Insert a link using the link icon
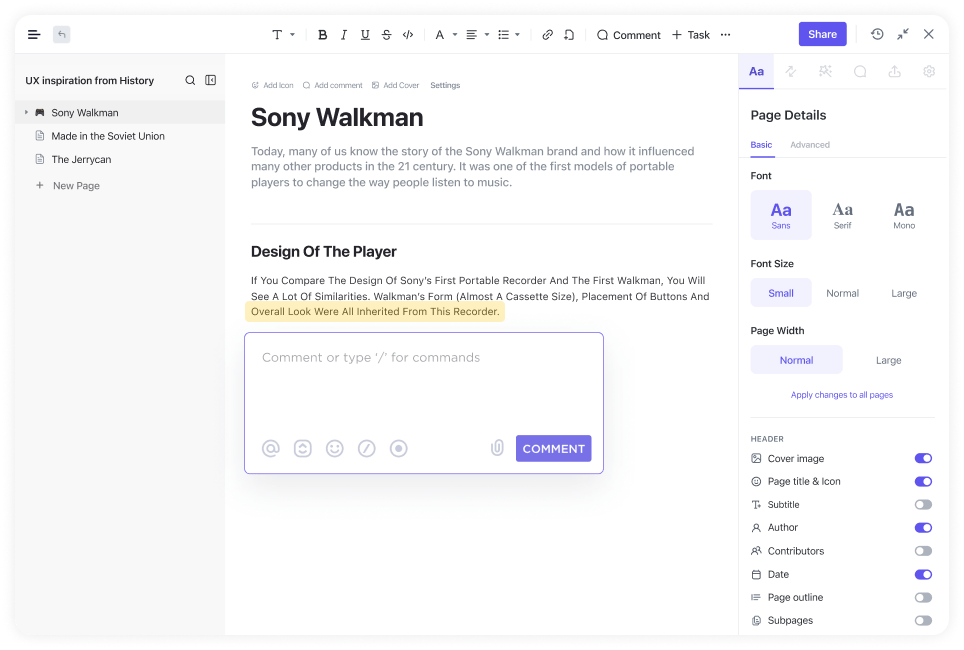 point(547,35)
